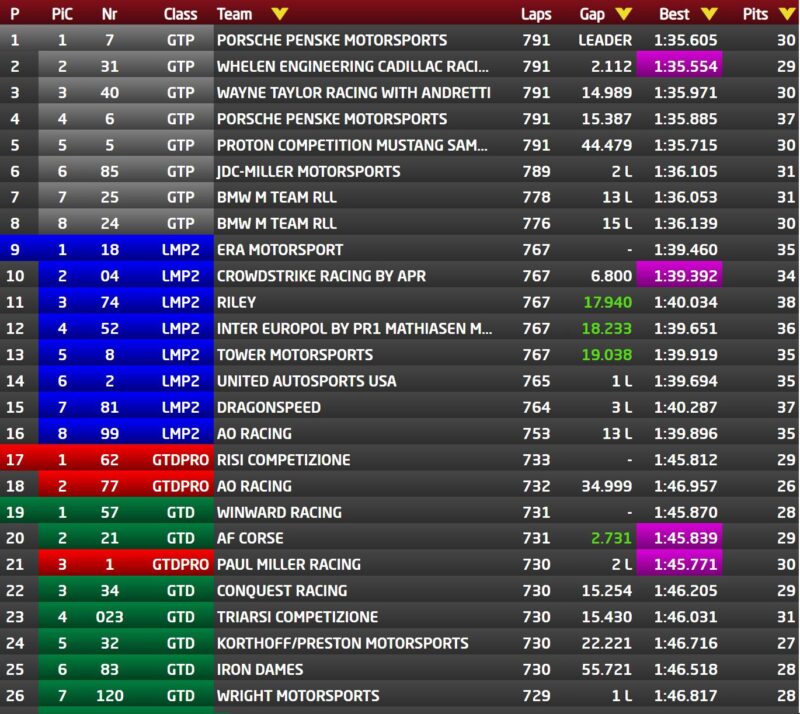Select Crowdstrike Racing by APR
Image resolution: width=800 pixels, height=714 pixels.
click(321, 276)
